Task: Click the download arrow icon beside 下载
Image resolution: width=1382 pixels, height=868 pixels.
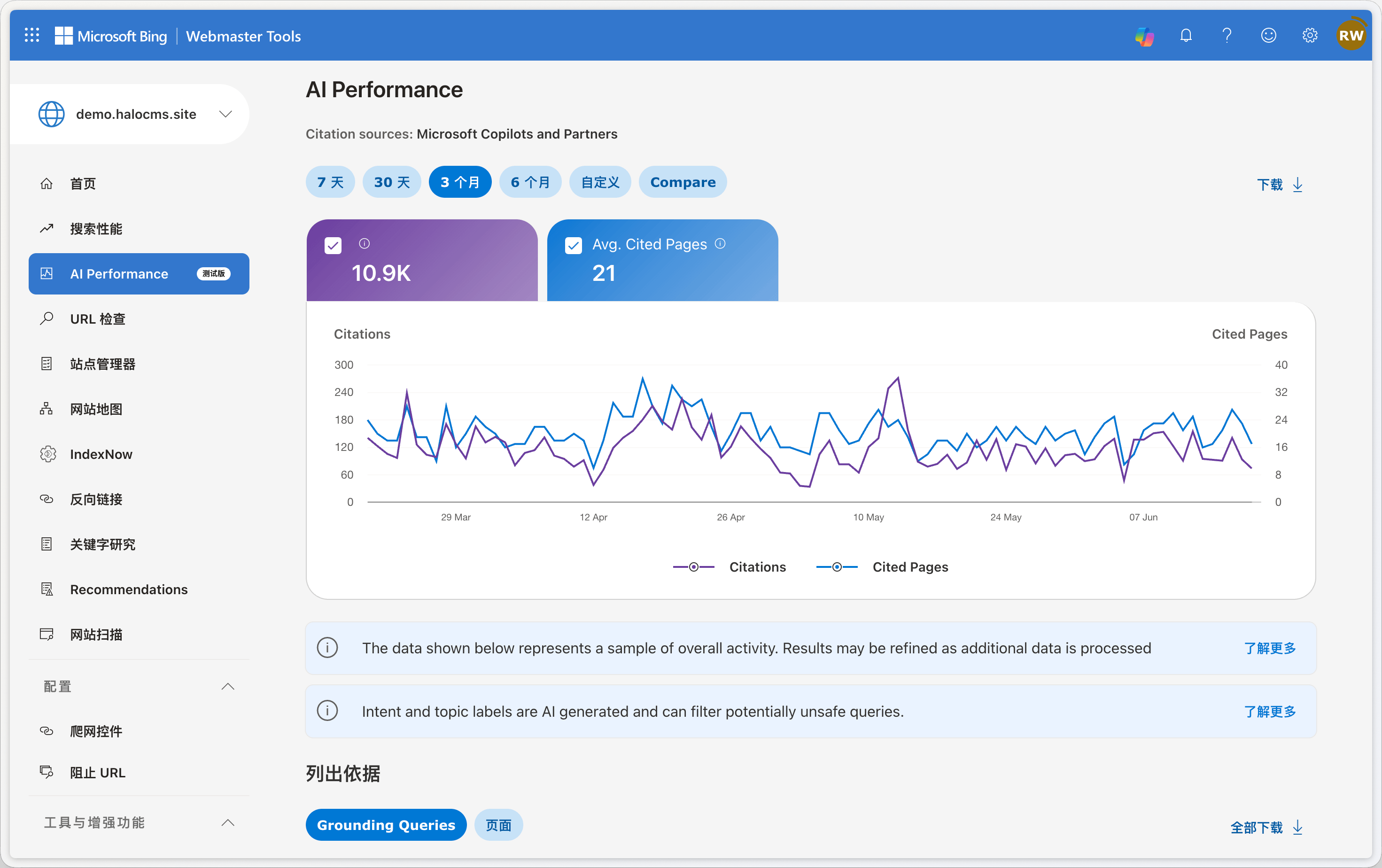Action: click(1297, 185)
